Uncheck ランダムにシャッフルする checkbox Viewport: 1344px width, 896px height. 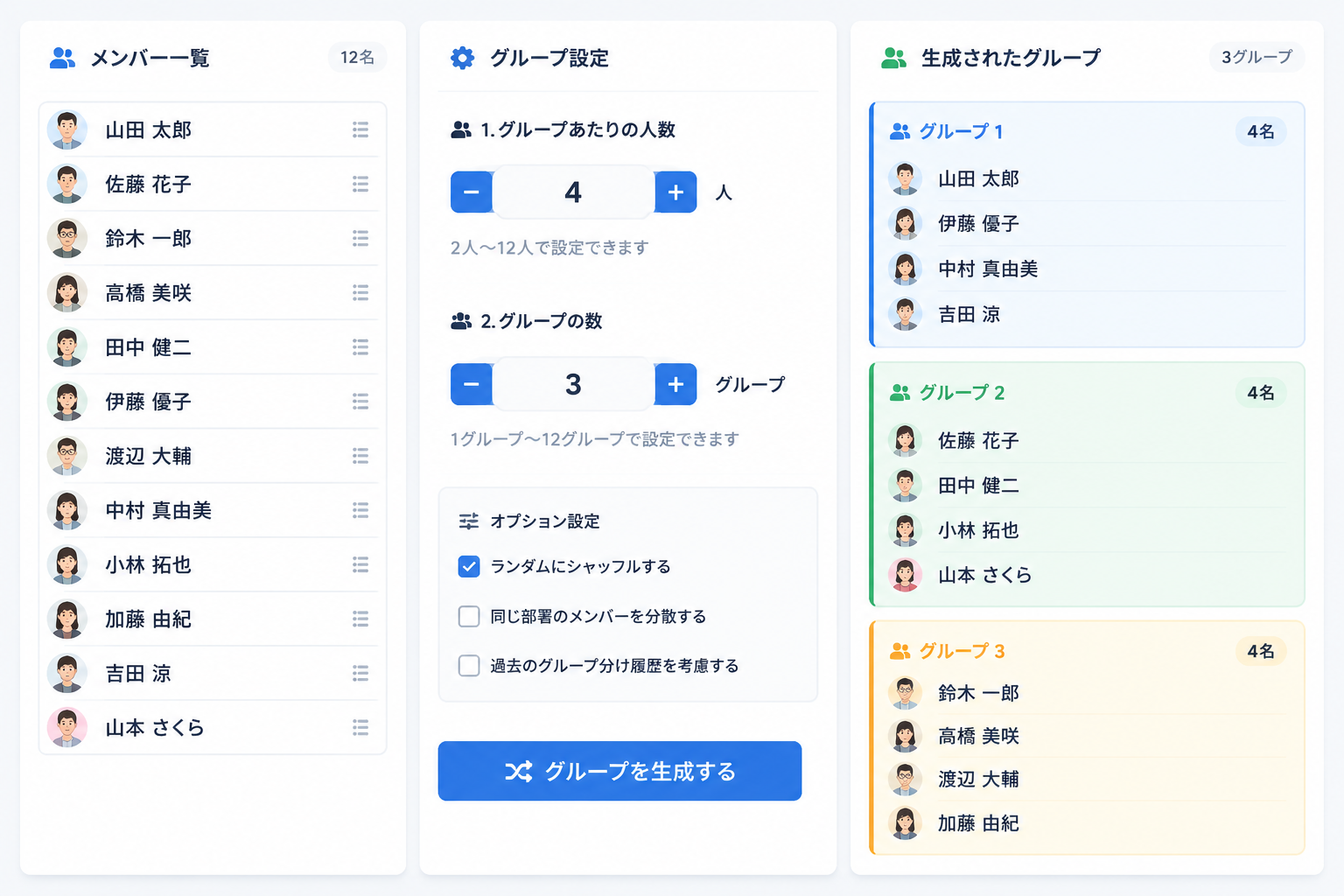(469, 567)
